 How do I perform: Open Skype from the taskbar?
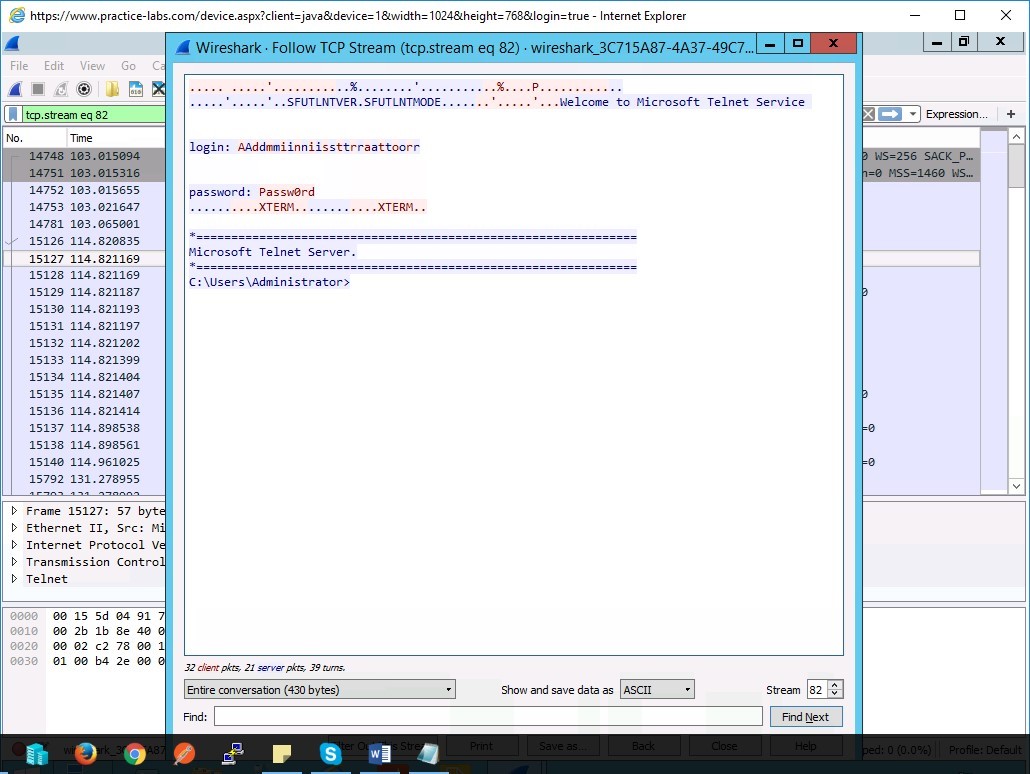[330, 754]
